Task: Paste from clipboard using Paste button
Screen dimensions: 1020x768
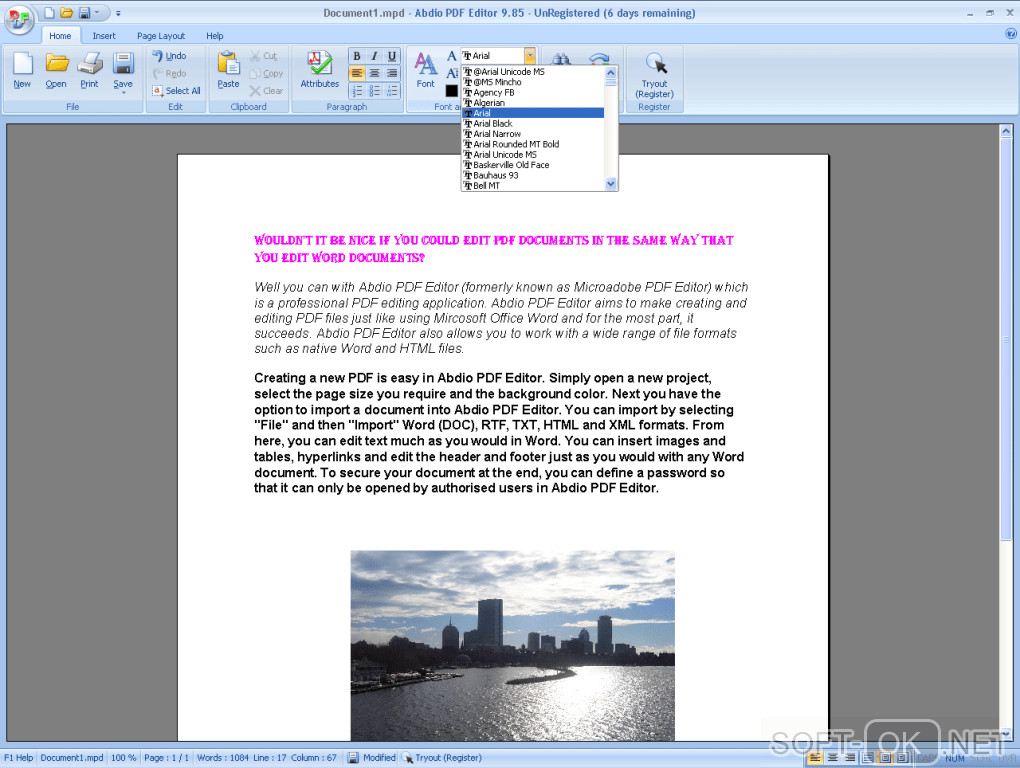Action: (x=228, y=71)
